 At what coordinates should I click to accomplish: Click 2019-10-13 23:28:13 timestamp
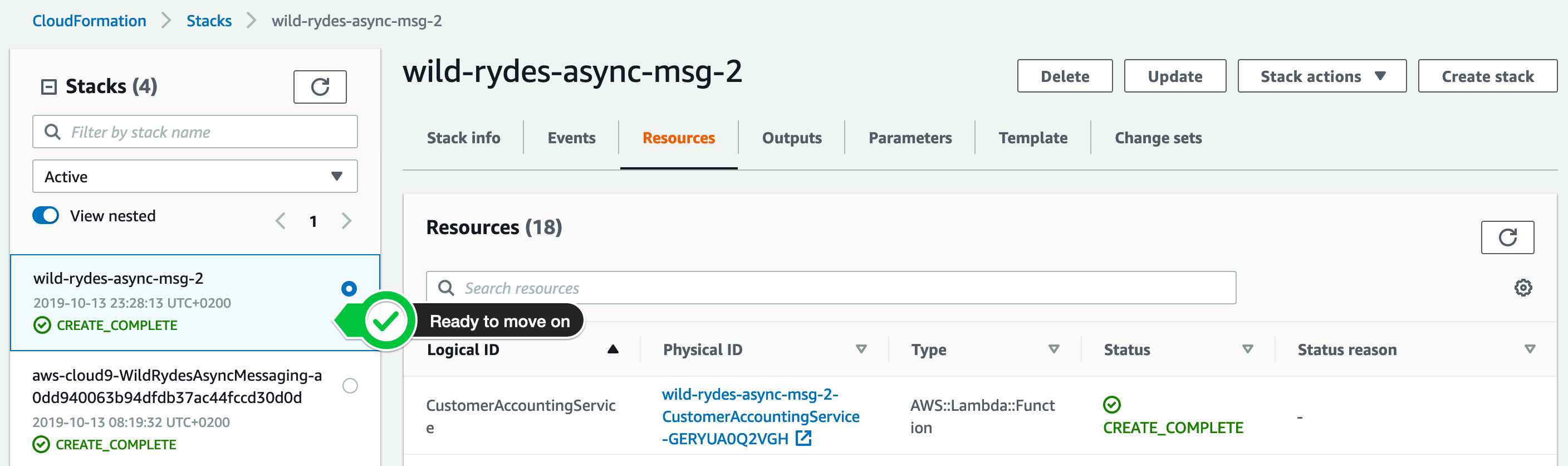pos(132,303)
